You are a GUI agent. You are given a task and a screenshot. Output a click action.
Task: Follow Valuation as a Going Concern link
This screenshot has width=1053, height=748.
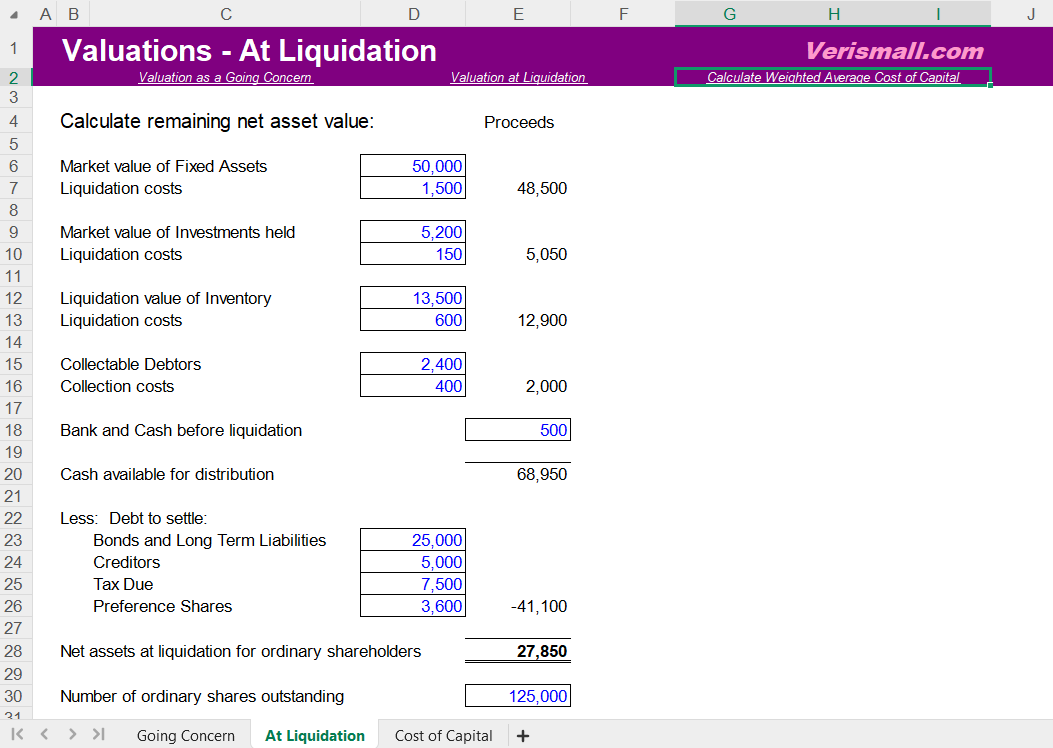tap(225, 78)
